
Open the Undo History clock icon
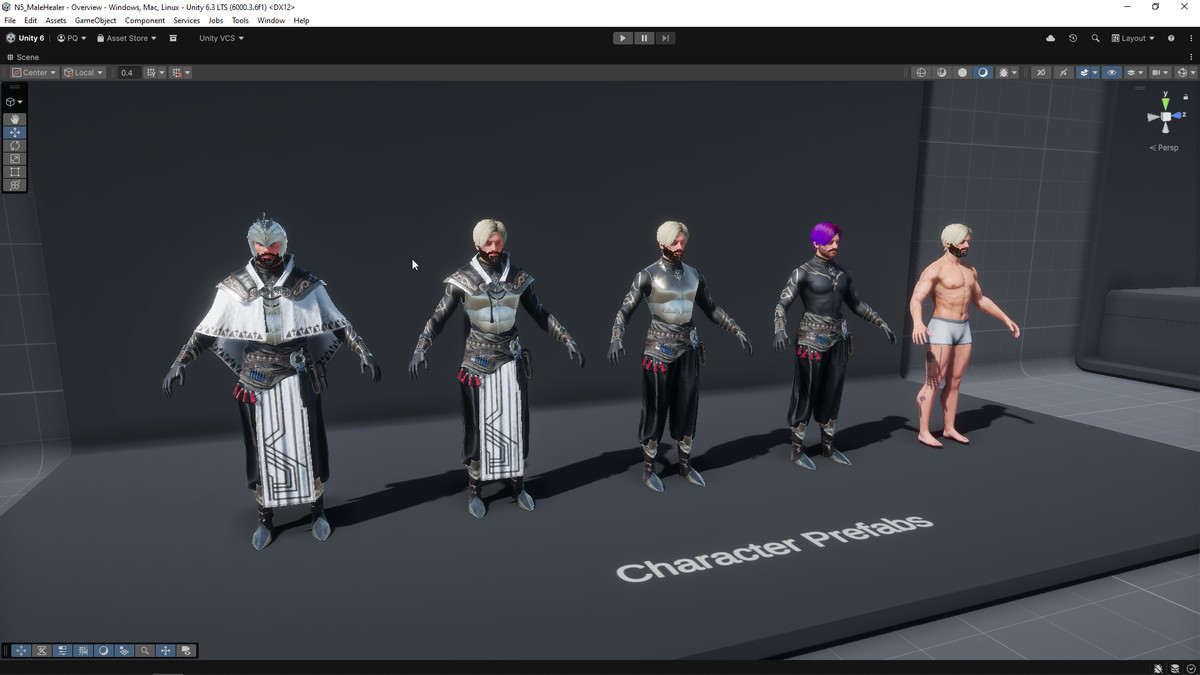click(1073, 38)
